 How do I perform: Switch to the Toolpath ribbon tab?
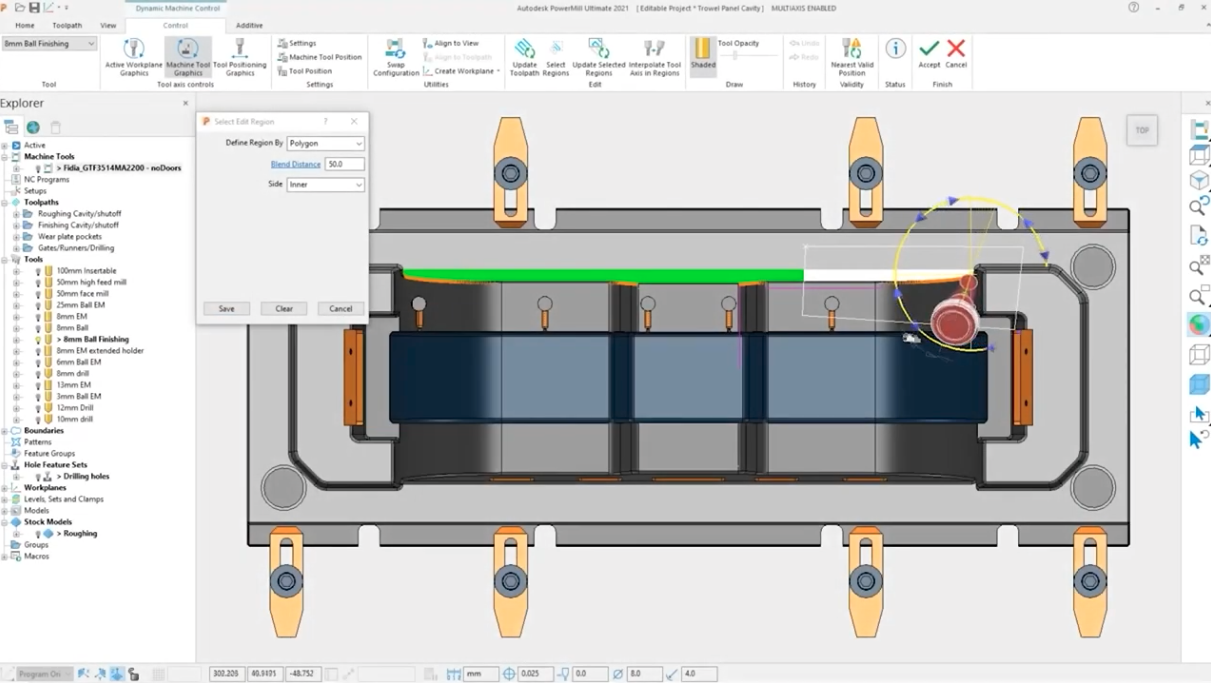pyautogui.click(x=67, y=25)
